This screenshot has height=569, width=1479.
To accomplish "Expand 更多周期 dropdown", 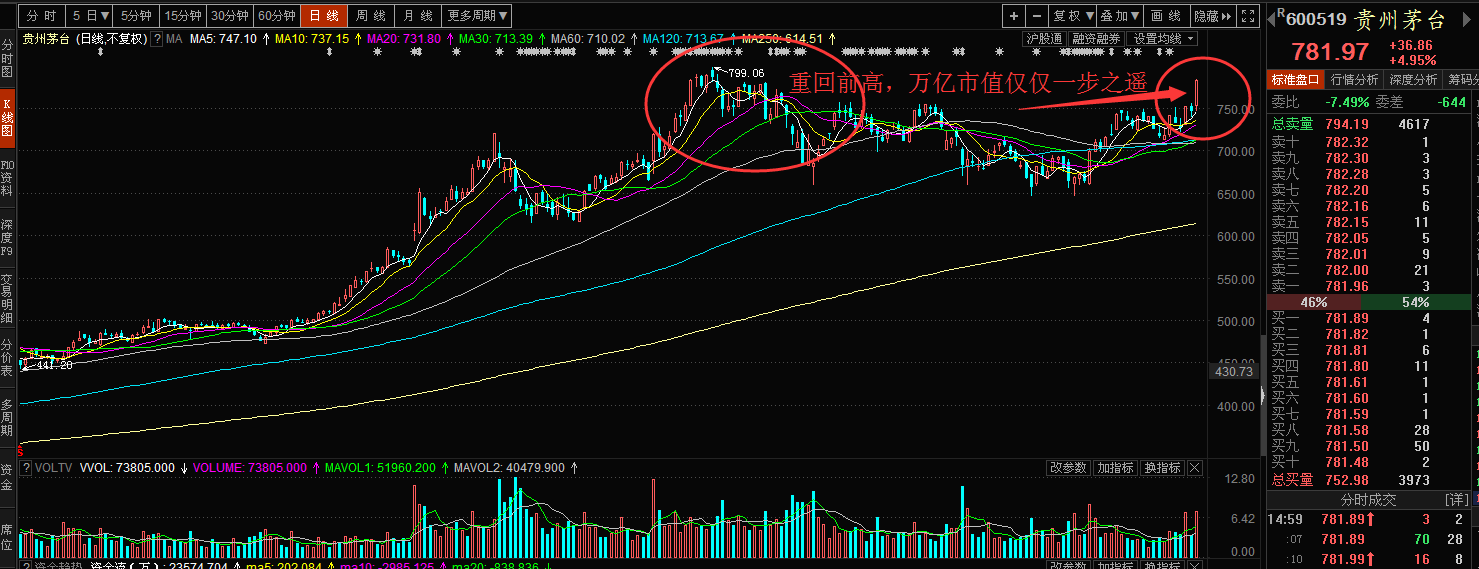I will click(x=477, y=16).
